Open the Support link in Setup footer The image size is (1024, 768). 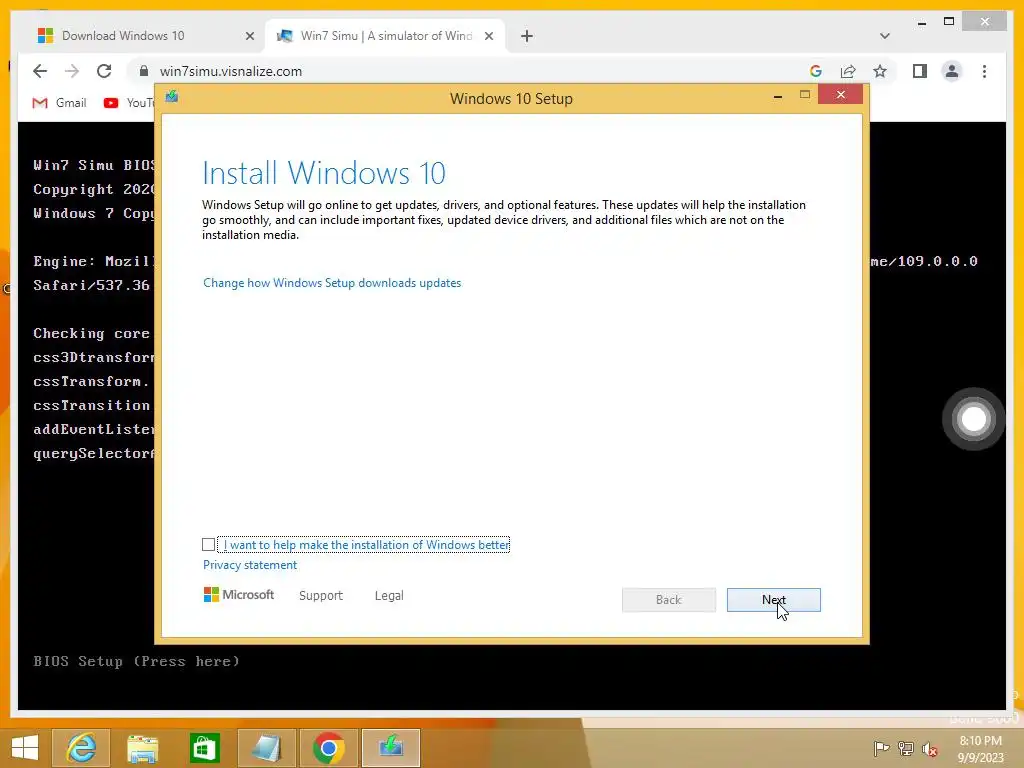click(x=321, y=596)
